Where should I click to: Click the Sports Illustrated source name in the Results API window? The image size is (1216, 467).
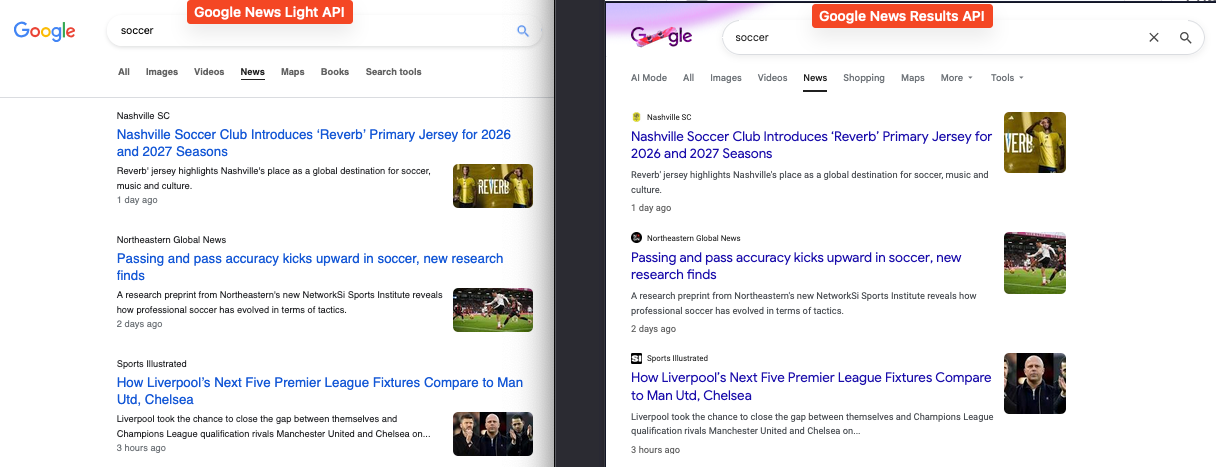[677, 358]
